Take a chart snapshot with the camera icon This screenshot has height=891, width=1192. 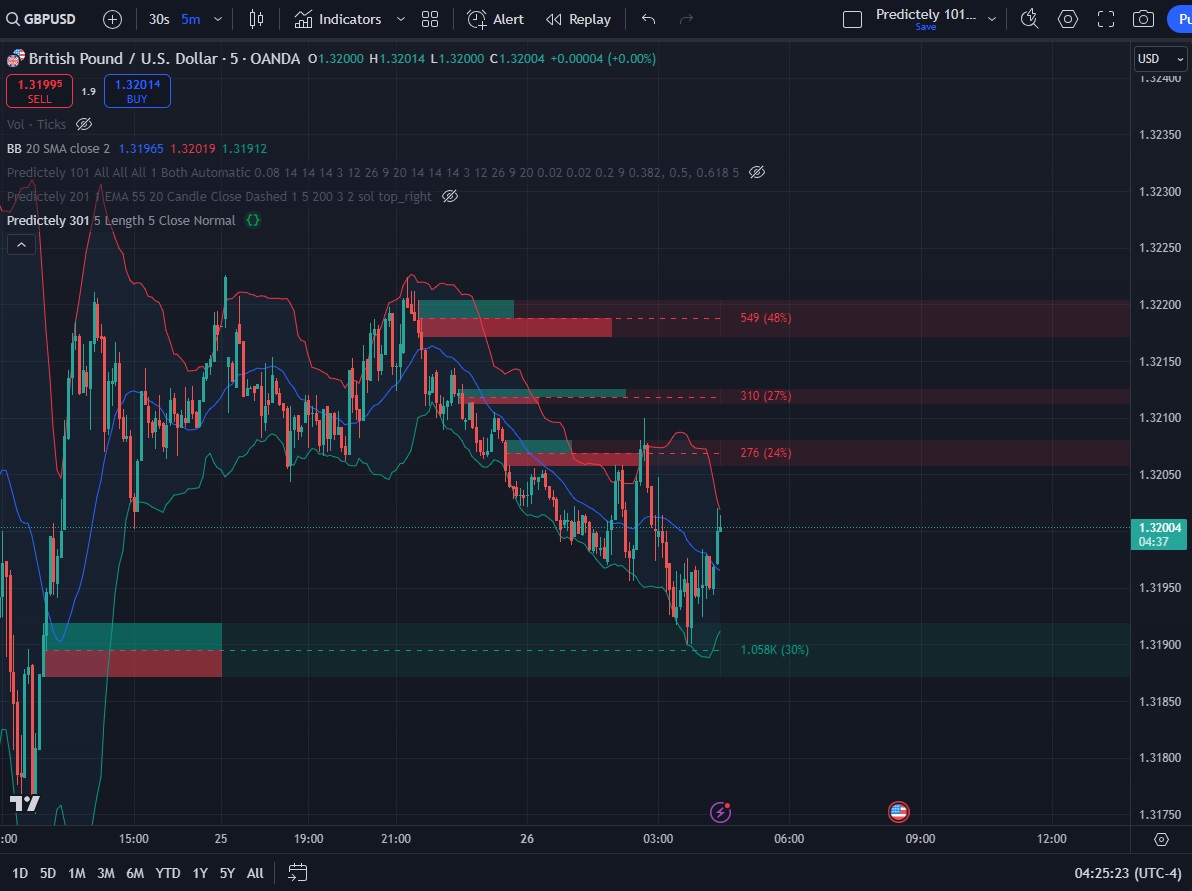point(1143,19)
